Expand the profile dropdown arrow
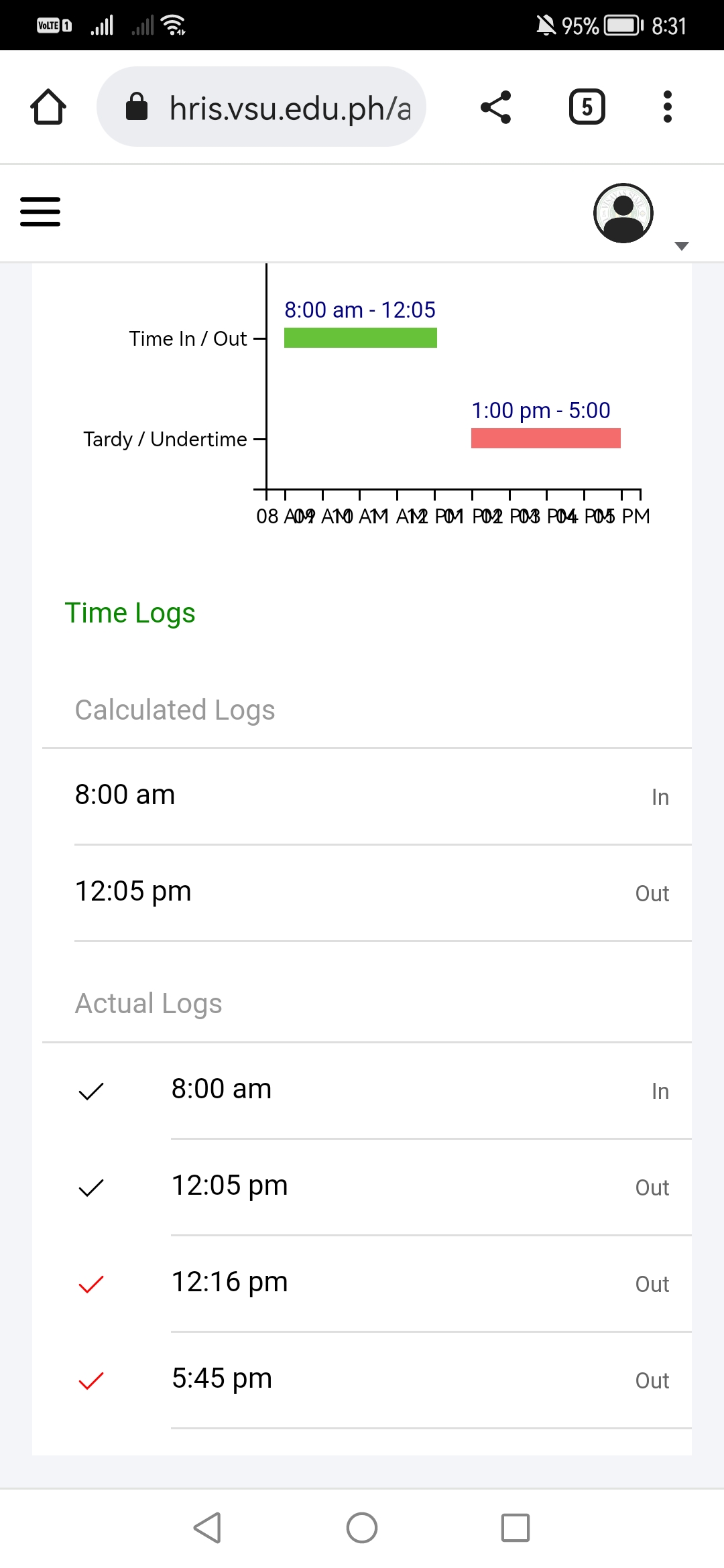Screen dimensions: 724x1568 pos(682,246)
